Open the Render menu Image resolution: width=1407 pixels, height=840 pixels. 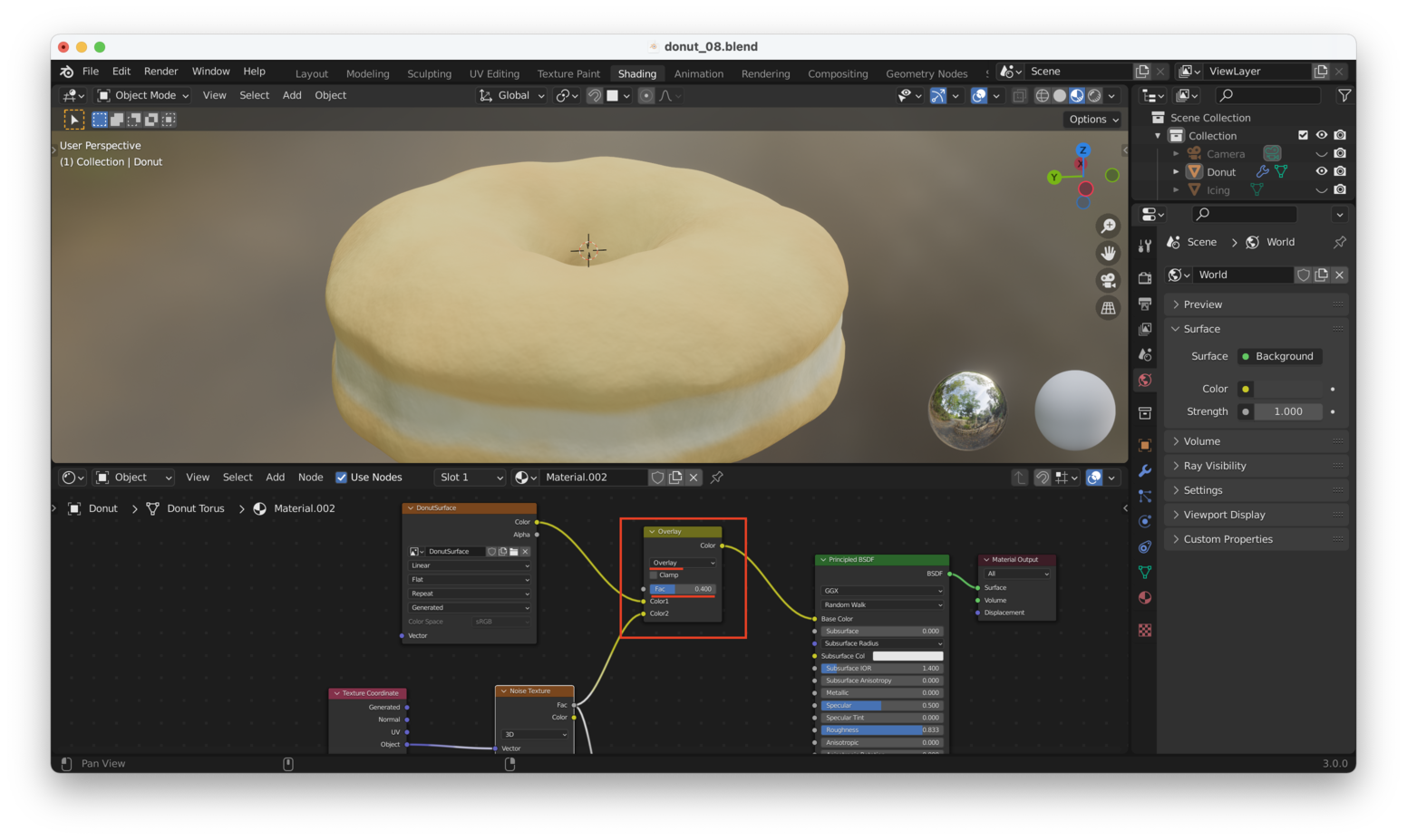tap(160, 72)
